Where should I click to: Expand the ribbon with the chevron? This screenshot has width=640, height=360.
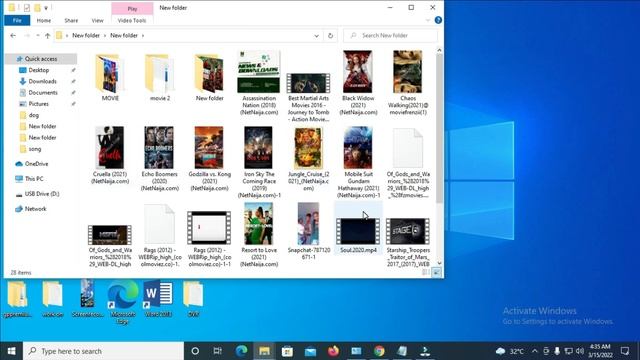(428, 20)
